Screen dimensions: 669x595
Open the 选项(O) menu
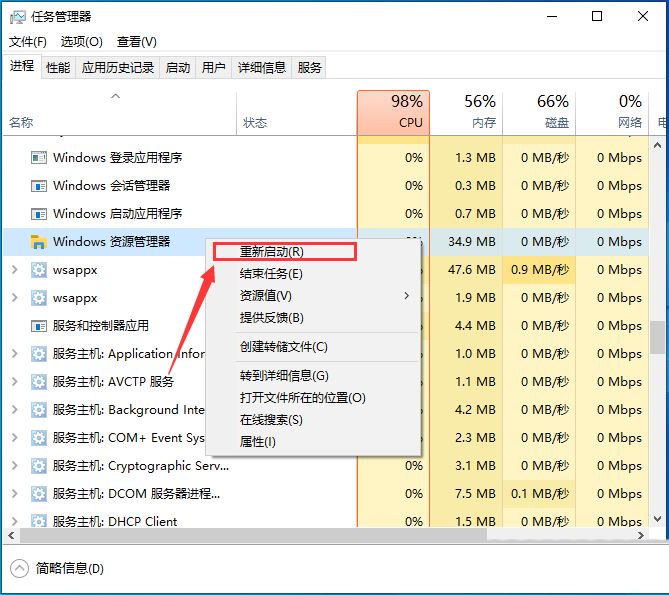tap(81, 42)
